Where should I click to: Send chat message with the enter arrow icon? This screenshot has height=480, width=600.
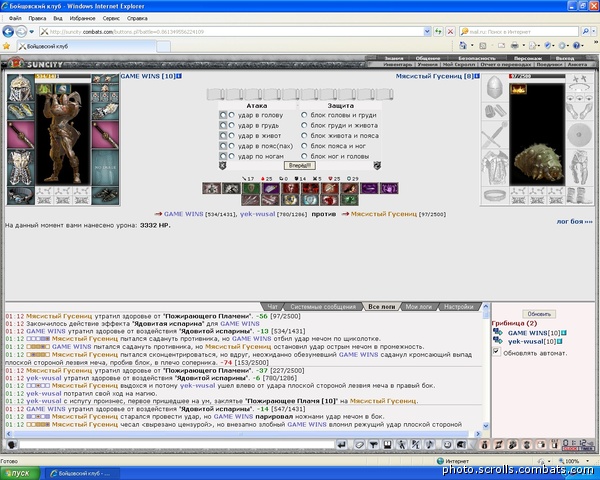(342, 444)
